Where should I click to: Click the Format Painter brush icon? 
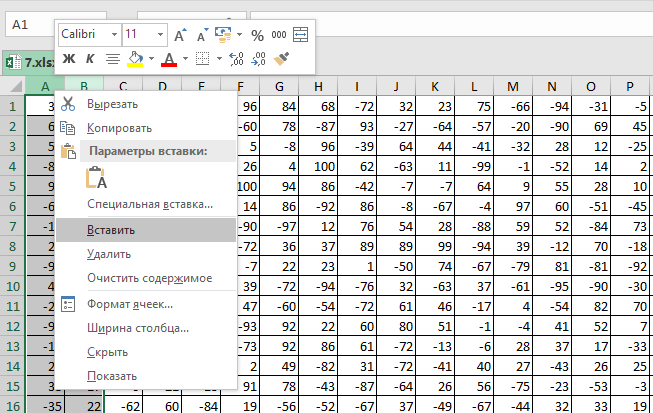282,59
